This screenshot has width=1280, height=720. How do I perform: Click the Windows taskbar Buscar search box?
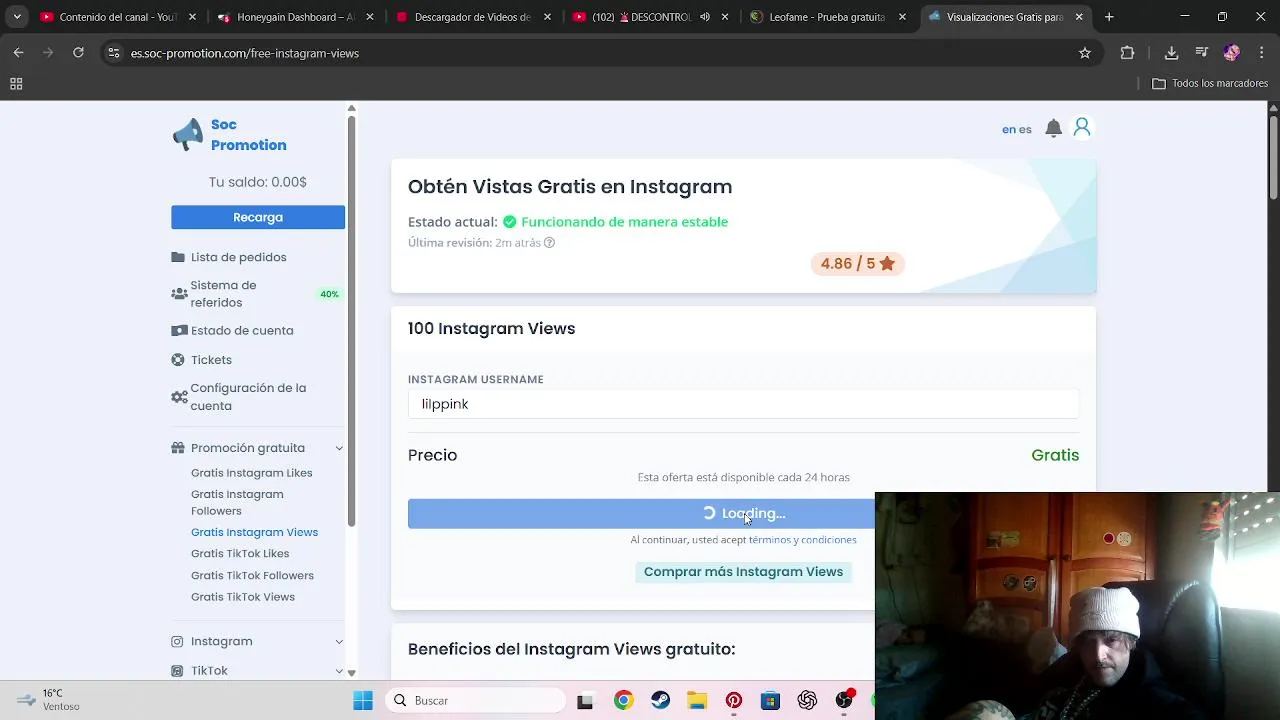pos(477,701)
